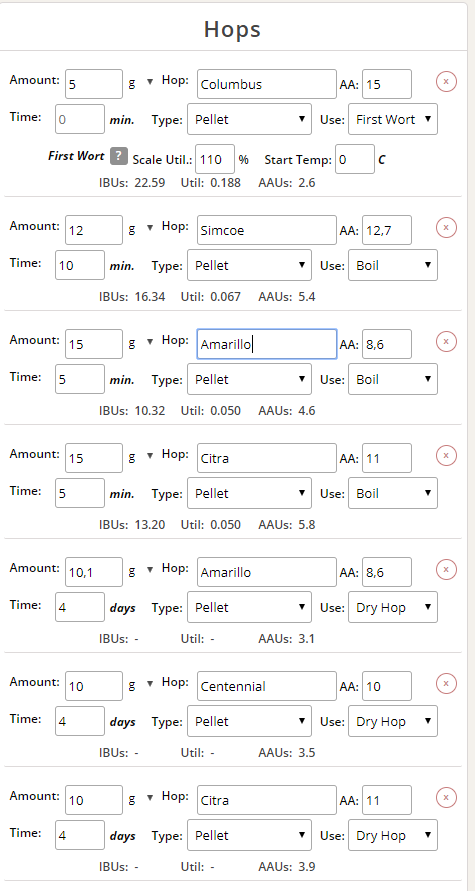Click the IBUs value 16.34
The width and height of the screenshot is (475, 891).
point(149,297)
